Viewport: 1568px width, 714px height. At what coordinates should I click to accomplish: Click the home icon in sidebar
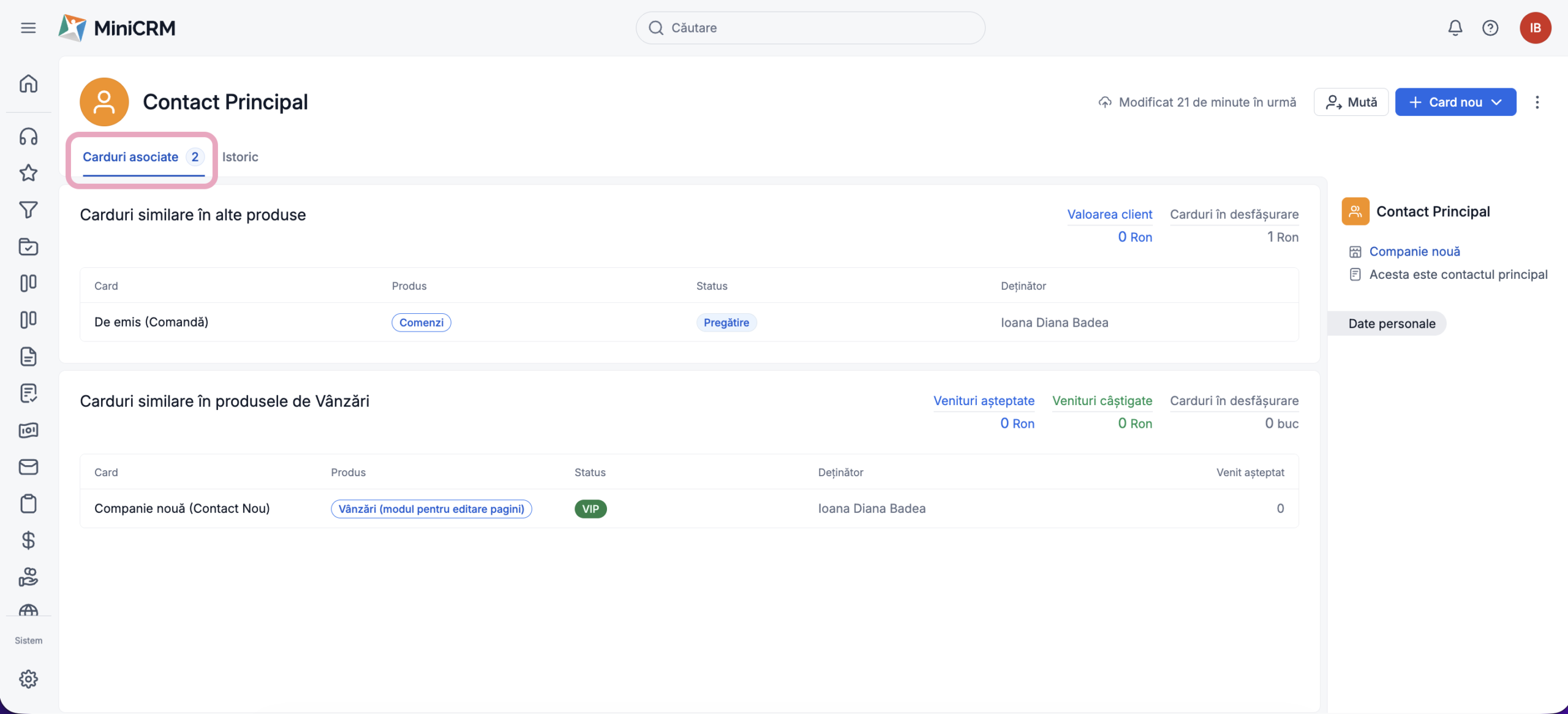[x=28, y=84]
